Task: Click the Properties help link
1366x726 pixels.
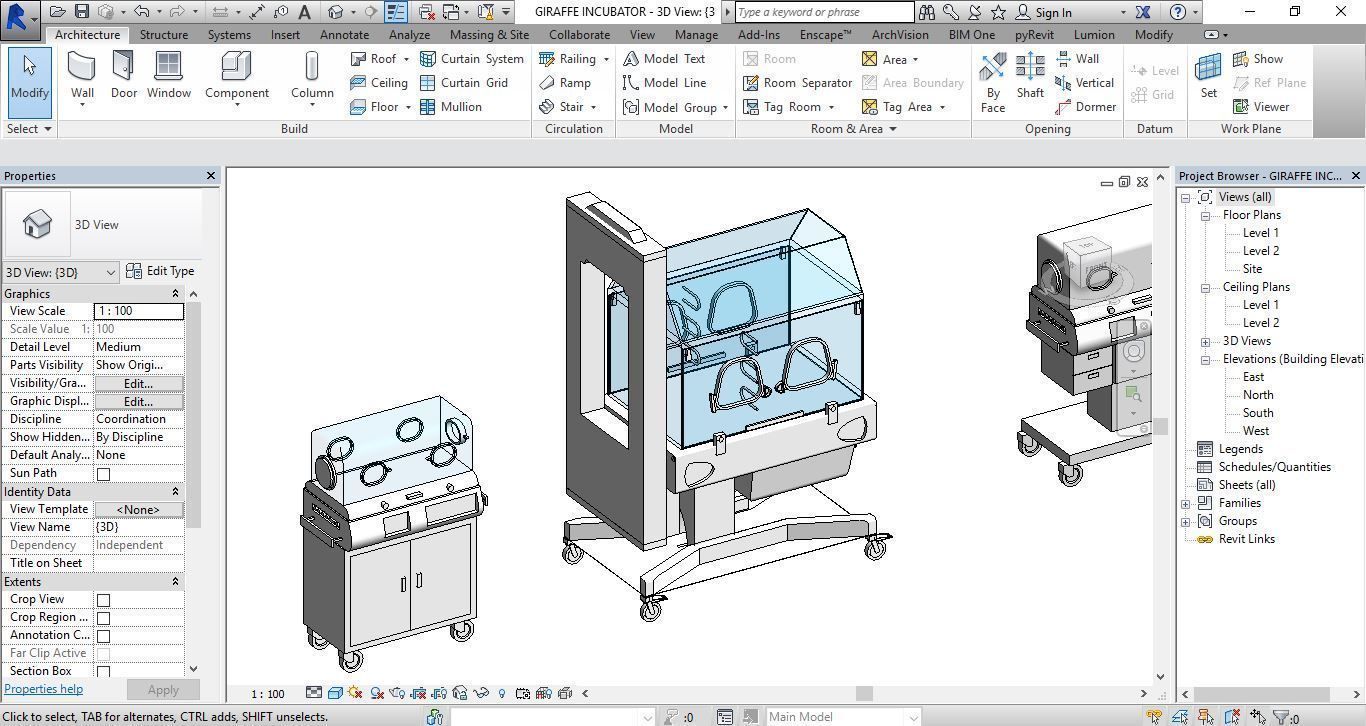Action: 44,689
